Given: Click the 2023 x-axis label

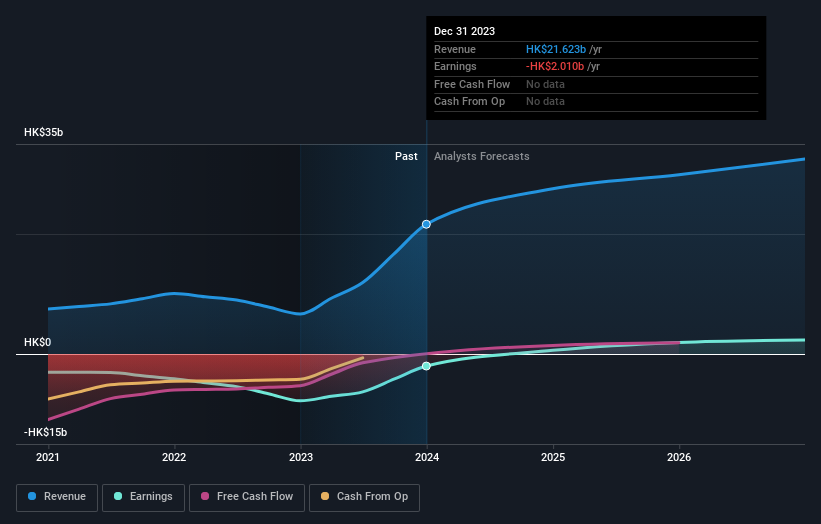Looking at the screenshot, I should (301, 458).
